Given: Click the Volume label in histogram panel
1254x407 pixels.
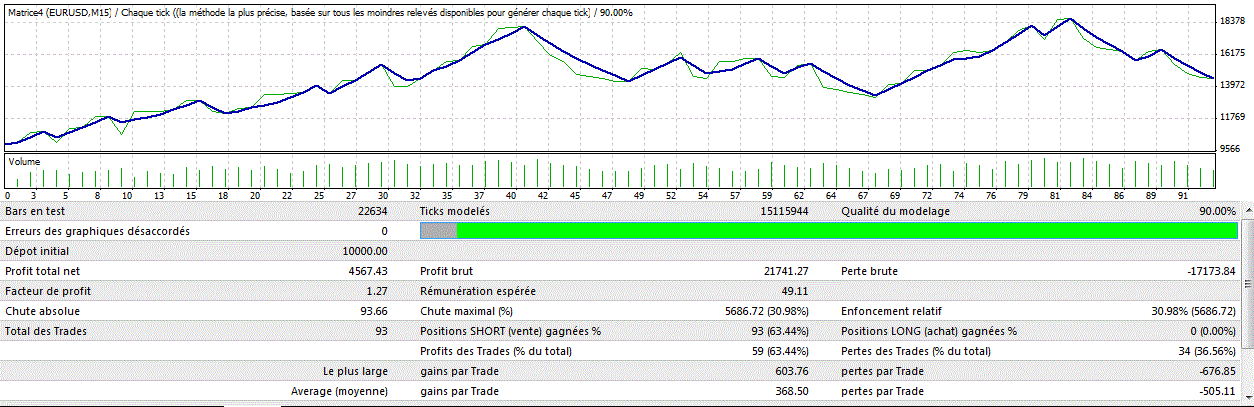Looking at the screenshot, I should point(25,160).
